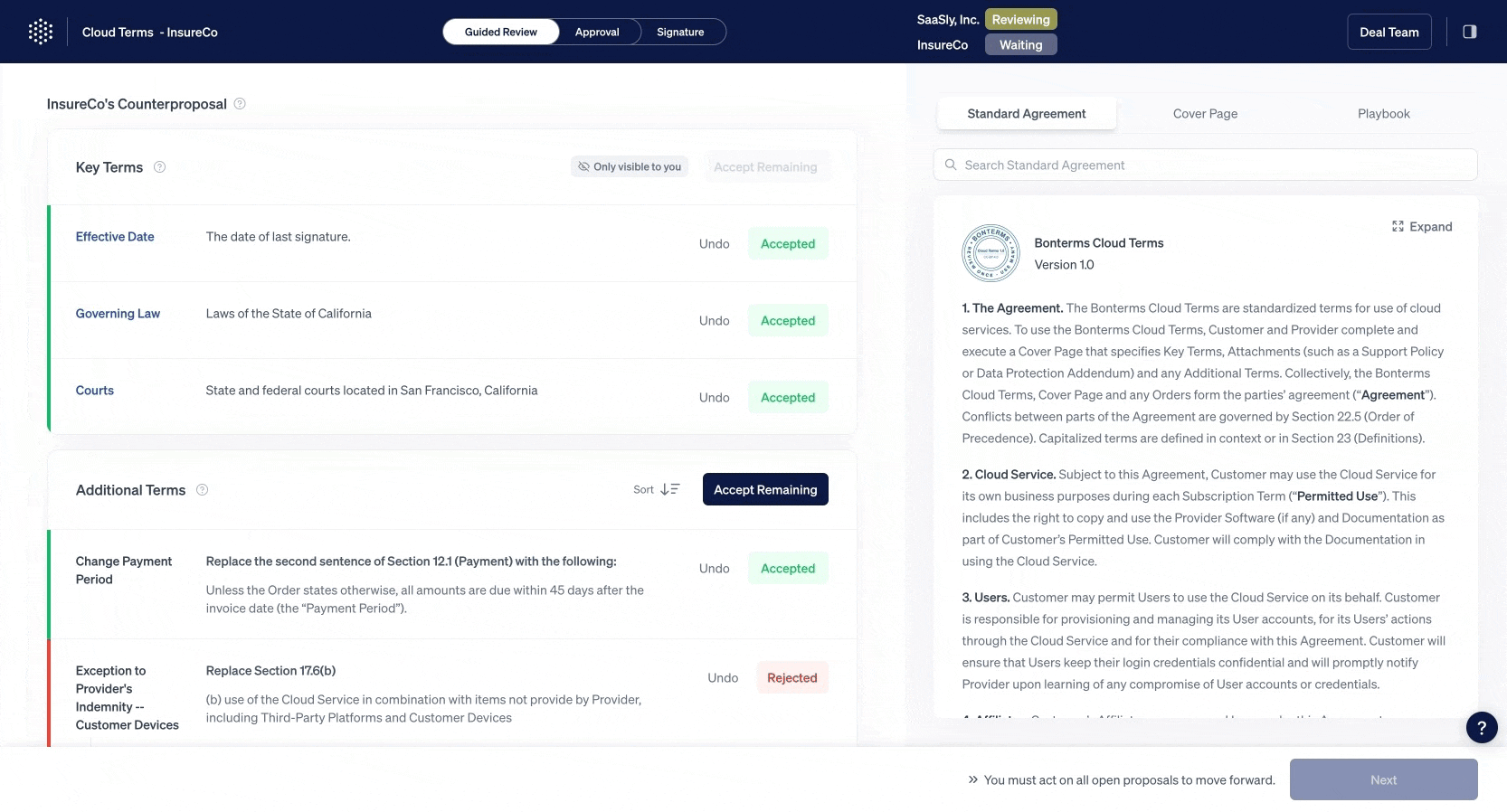Click the hidden-eye Only visible to you badge
Viewport: 1507px width, 812px height.
click(630, 167)
